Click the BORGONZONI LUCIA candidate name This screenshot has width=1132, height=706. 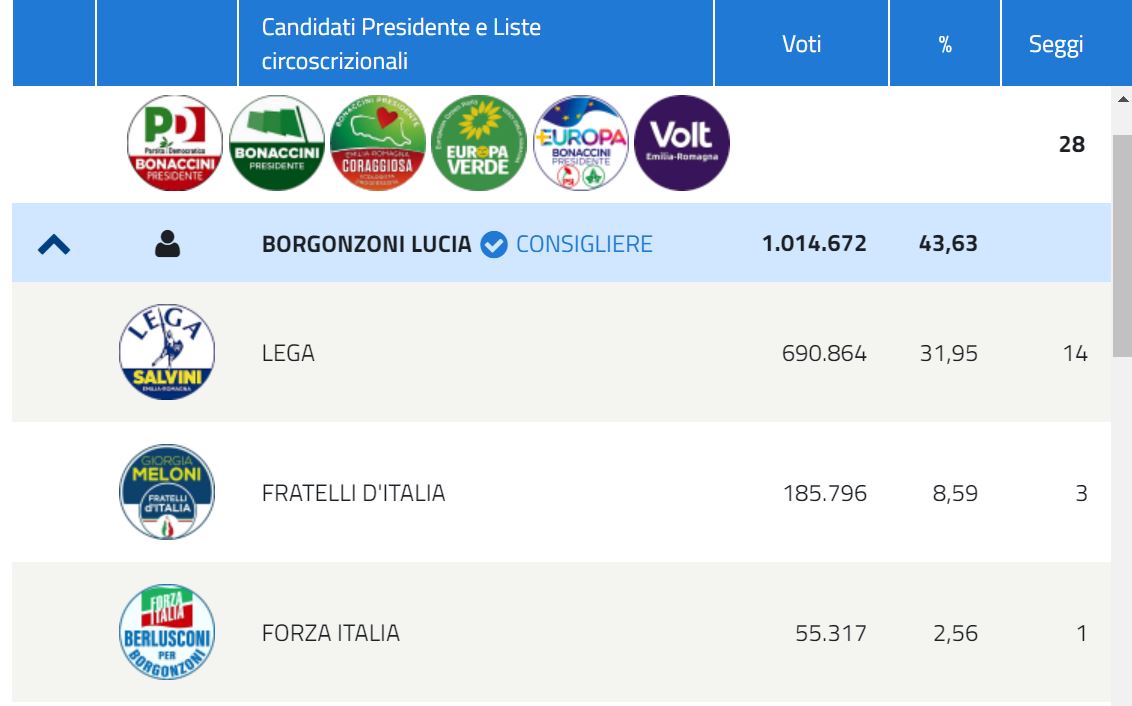tap(367, 244)
